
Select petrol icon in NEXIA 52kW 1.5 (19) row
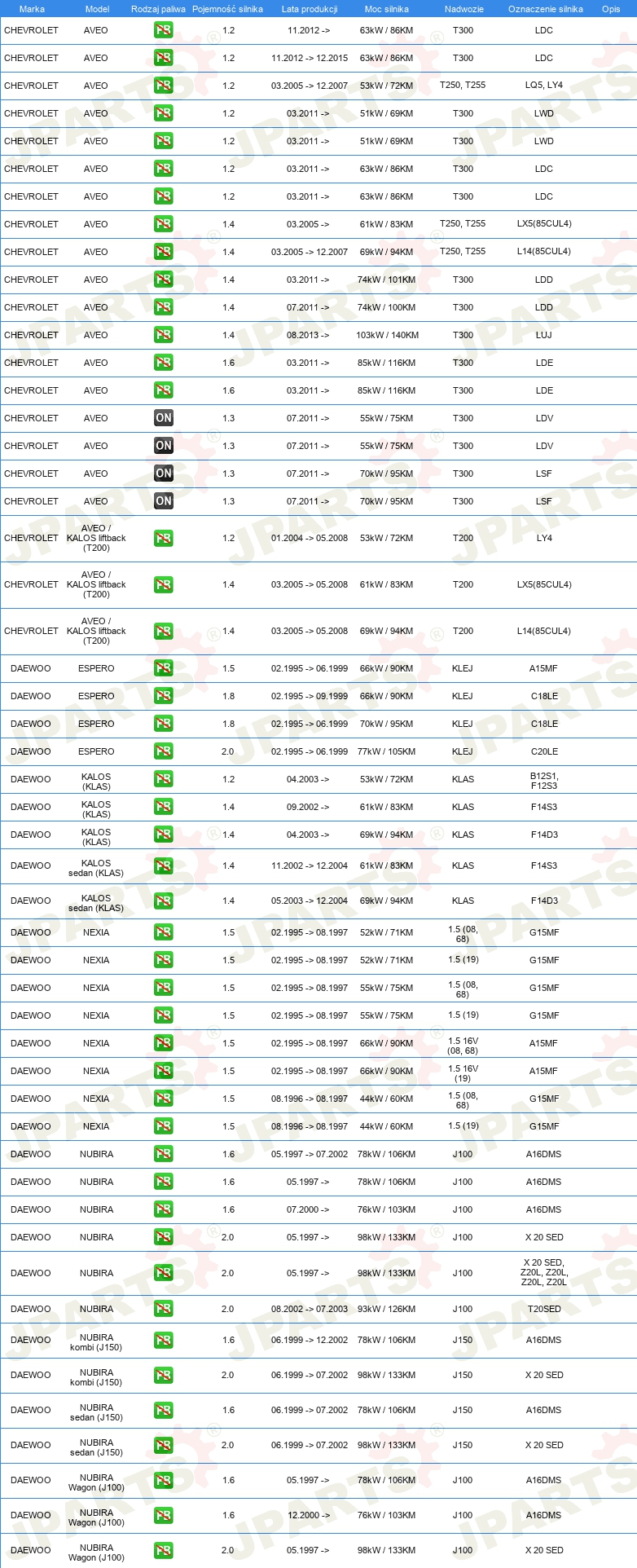[164, 960]
